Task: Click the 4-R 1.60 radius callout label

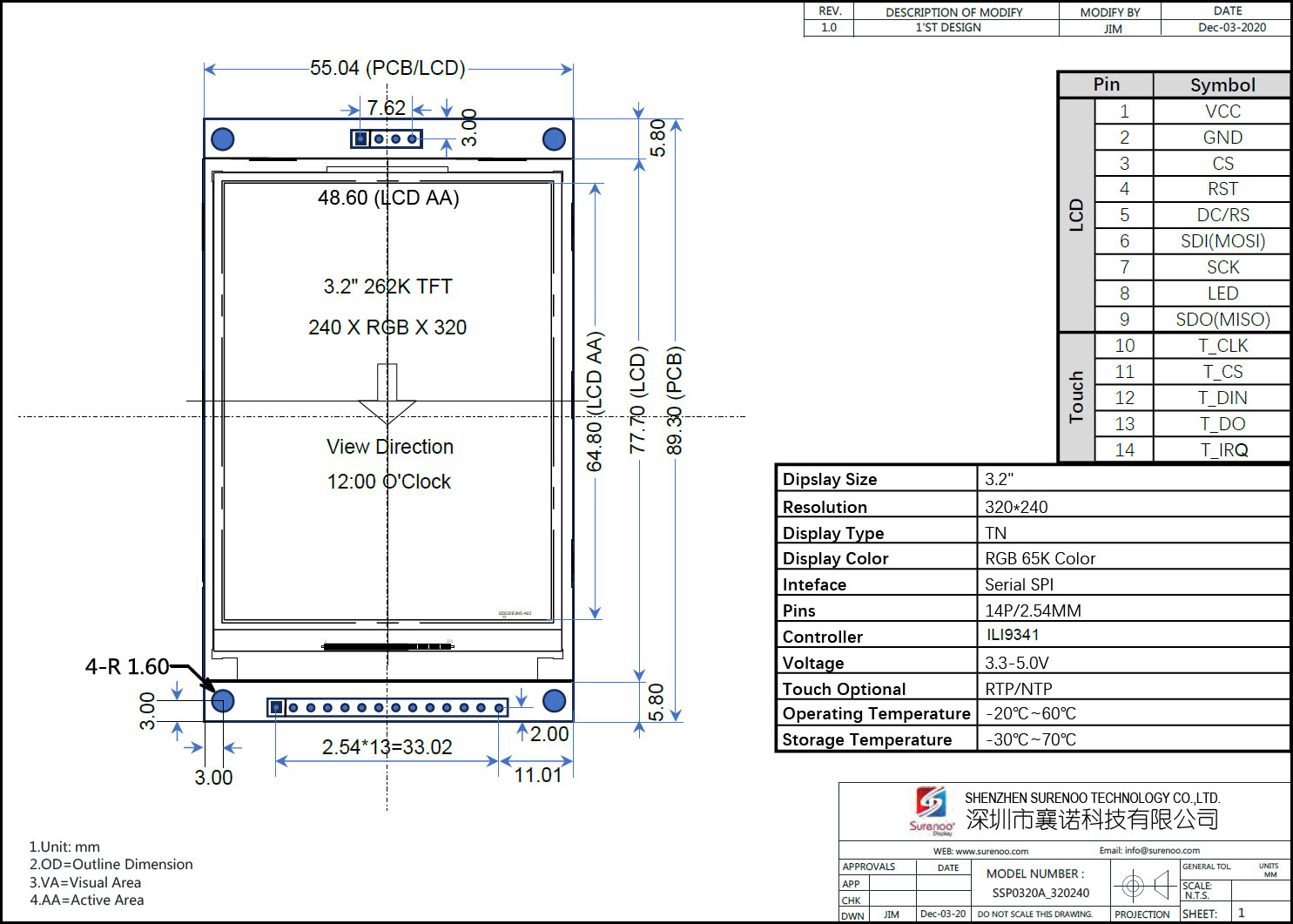Action: pyautogui.click(x=127, y=667)
